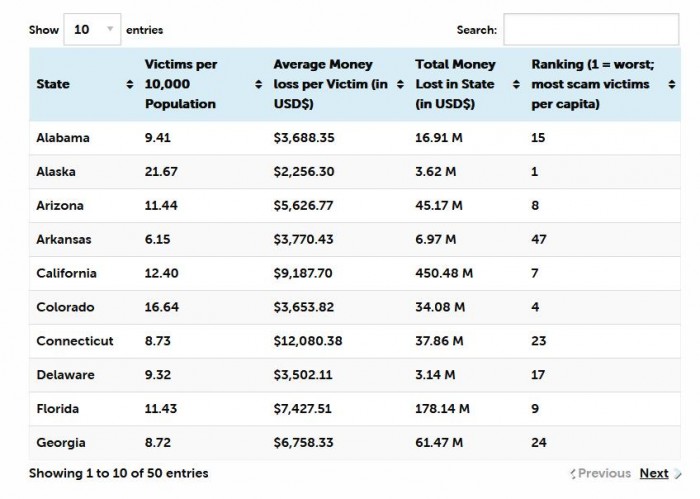The height and width of the screenshot is (499, 700).
Task: Click Arkansas ranking value 47
Action: pyautogui.click(x=539, y=239)
